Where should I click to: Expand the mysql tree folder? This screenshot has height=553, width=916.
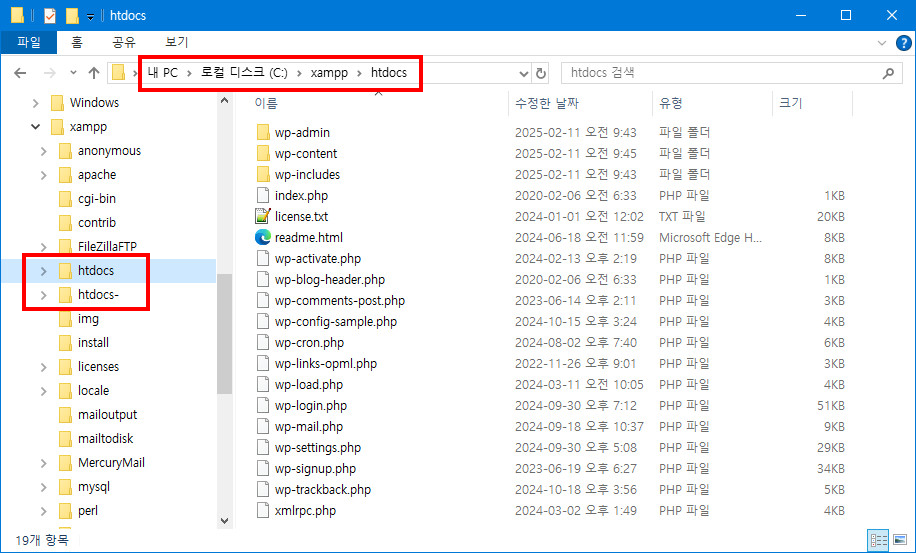(x=44, y=487)
